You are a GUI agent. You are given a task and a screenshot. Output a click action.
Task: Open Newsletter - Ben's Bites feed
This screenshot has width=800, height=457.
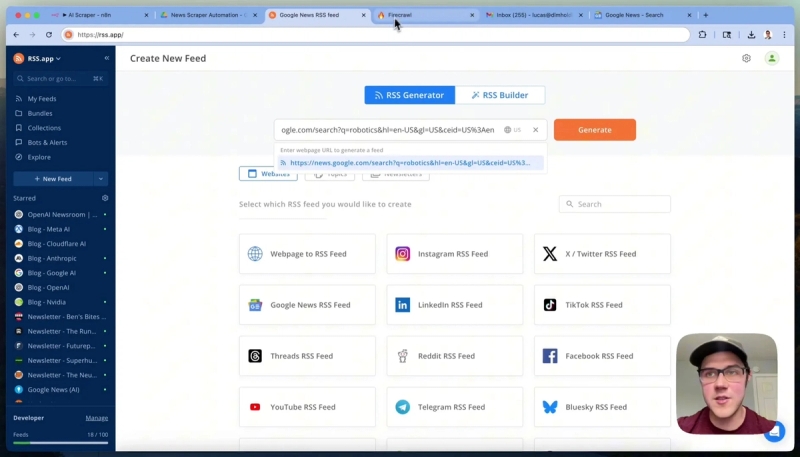pyautogui.click(x=60, y=317)
